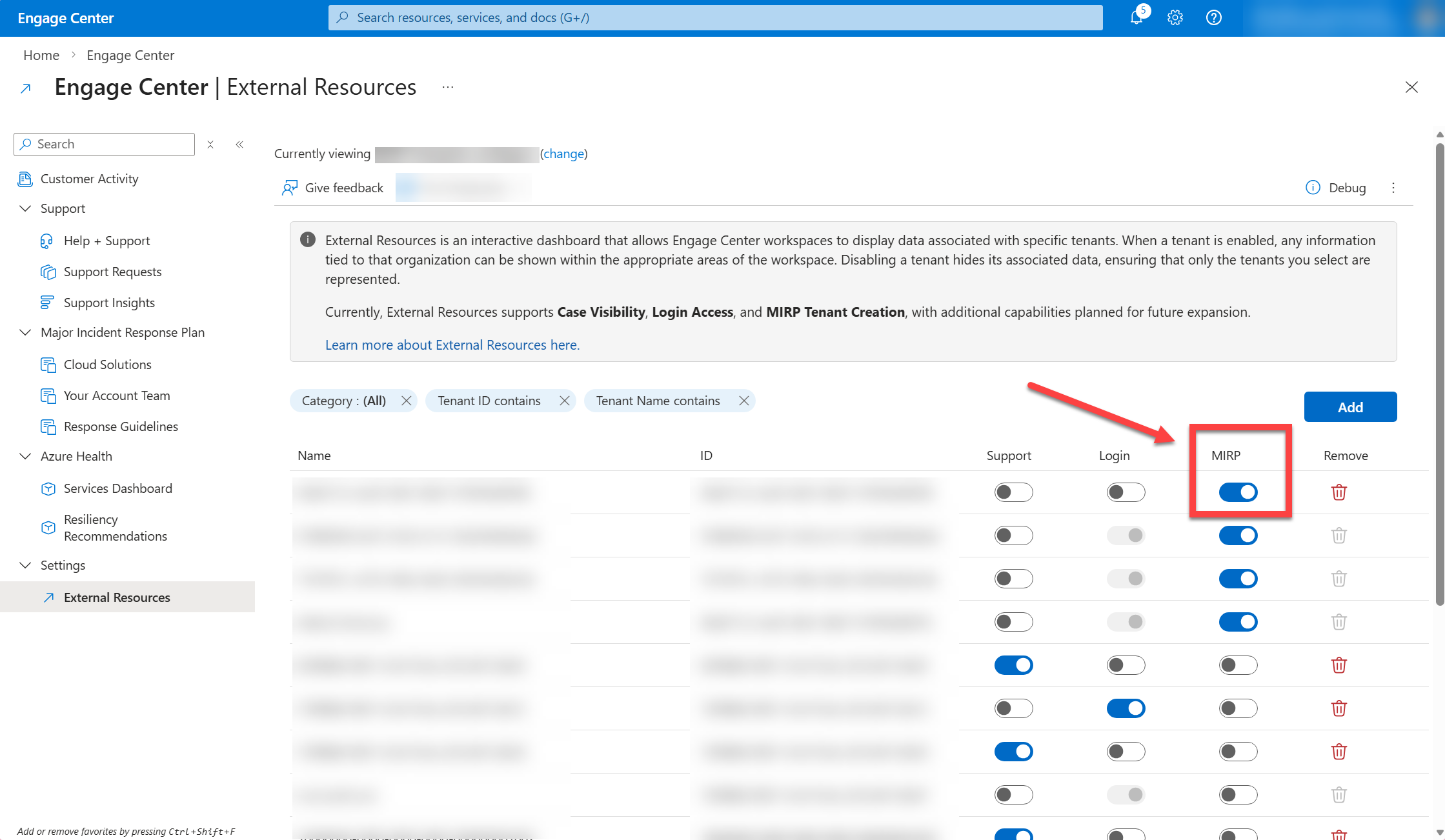The height and width of the screenshot is (840, 1445).
Task: Open the settings gear icon
Action: click(x=1175, y=17)
